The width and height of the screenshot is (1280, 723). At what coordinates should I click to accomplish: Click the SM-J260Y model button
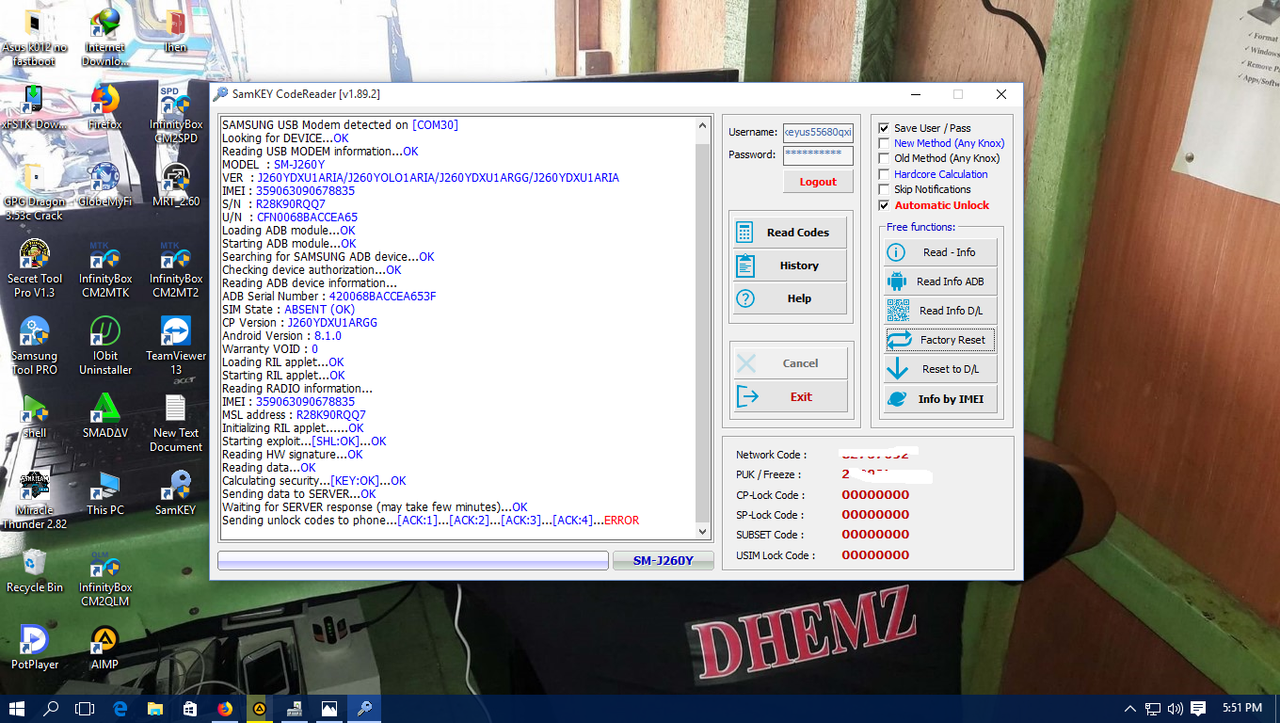pos(663,560)
